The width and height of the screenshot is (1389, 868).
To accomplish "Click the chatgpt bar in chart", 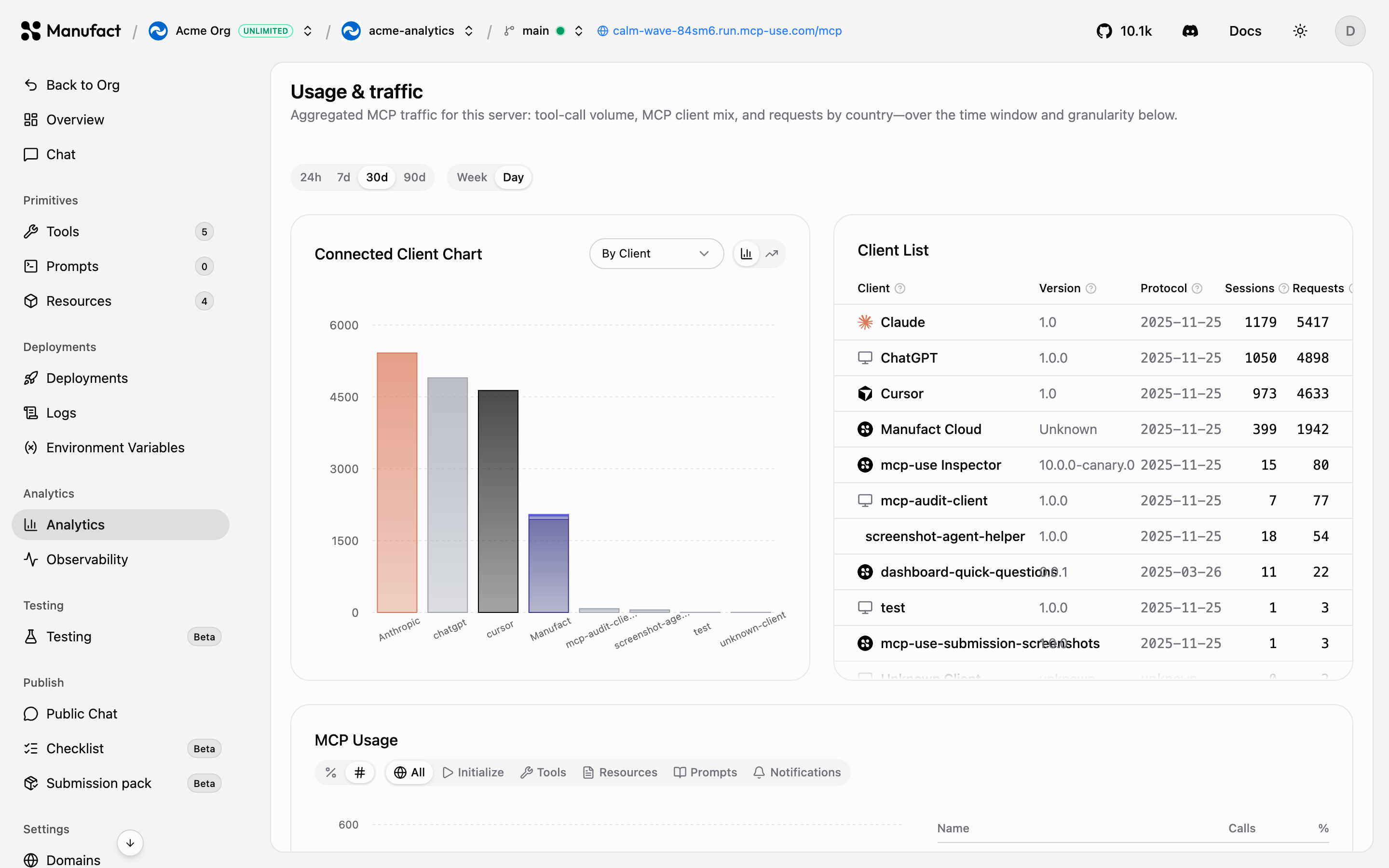I will click(x=447, y=495).
